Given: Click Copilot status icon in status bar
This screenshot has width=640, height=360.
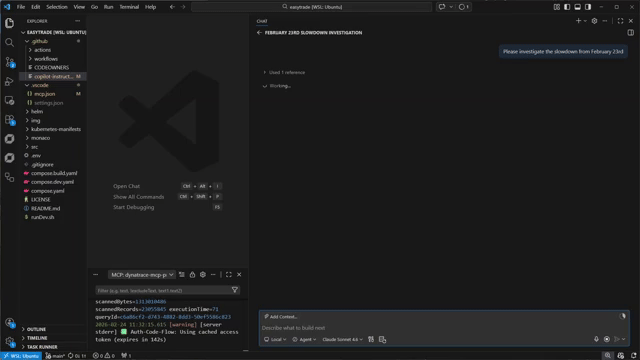Looking at the screenshot, I should 621,356.
